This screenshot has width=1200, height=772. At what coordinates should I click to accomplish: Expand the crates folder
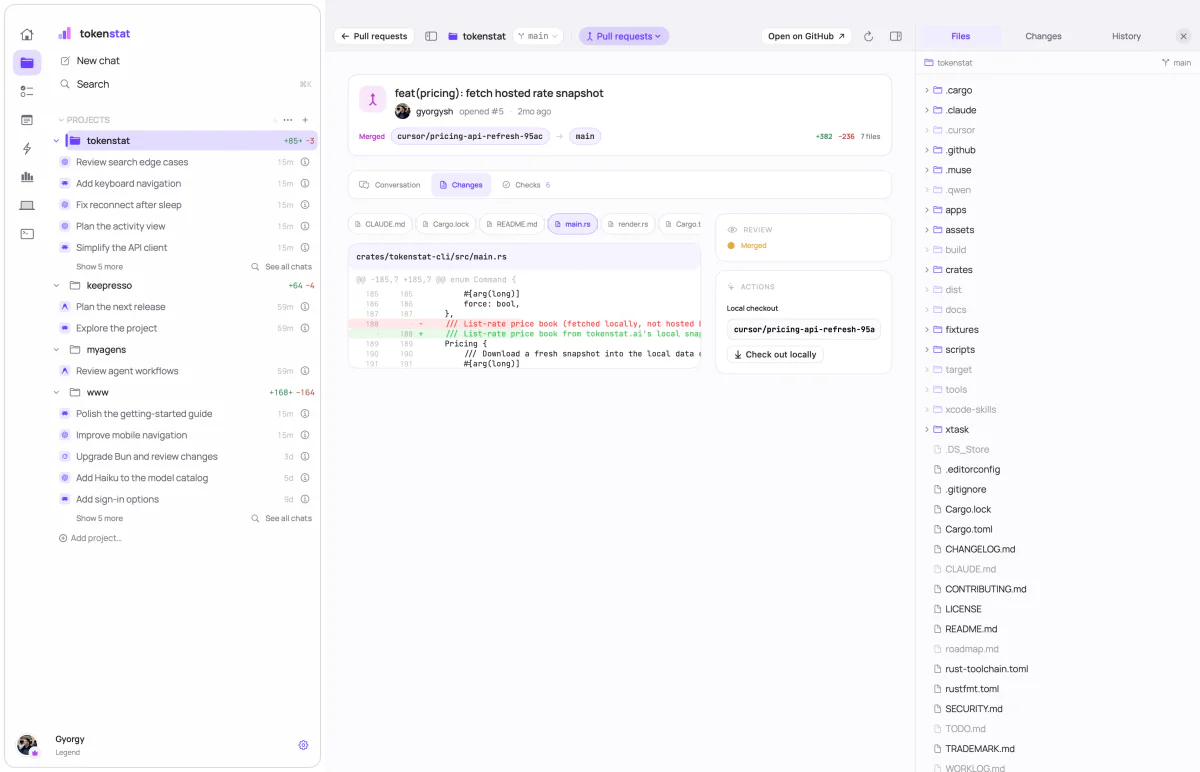(x=927, y=270)
